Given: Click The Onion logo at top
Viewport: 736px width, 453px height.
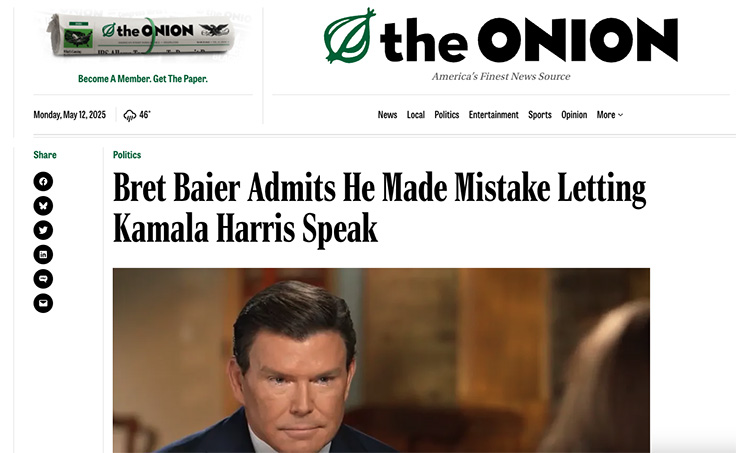Looking at the screenshot, I should click(x=501, y=39).
